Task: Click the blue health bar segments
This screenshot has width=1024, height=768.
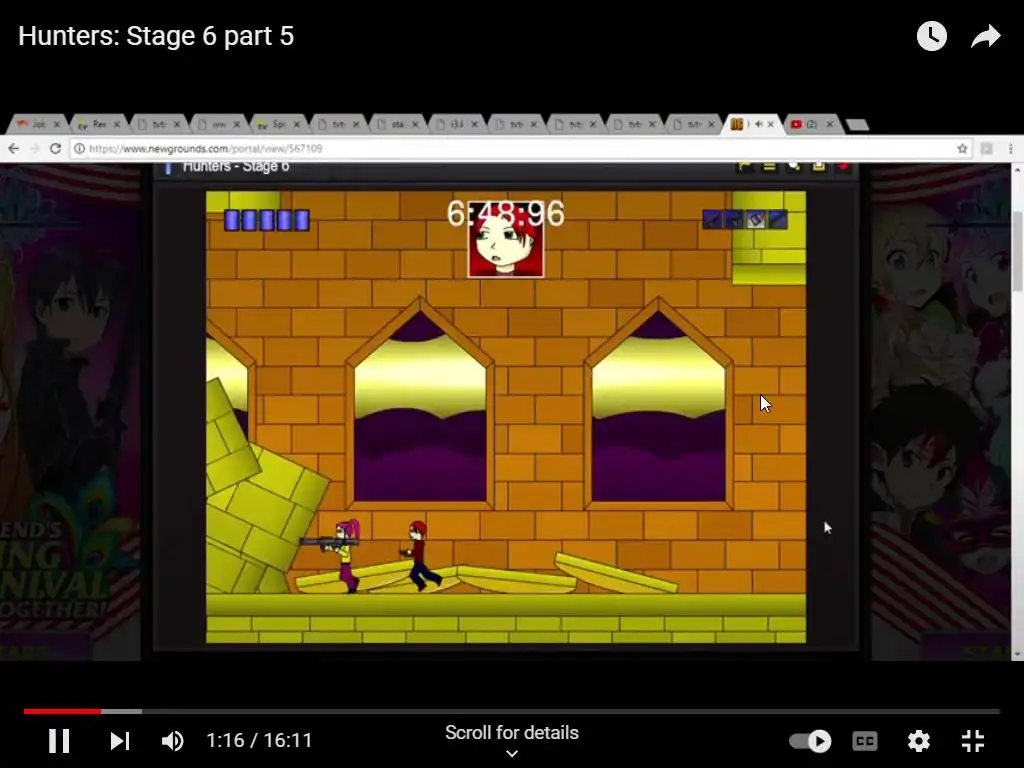Action: tap(266, 220)
